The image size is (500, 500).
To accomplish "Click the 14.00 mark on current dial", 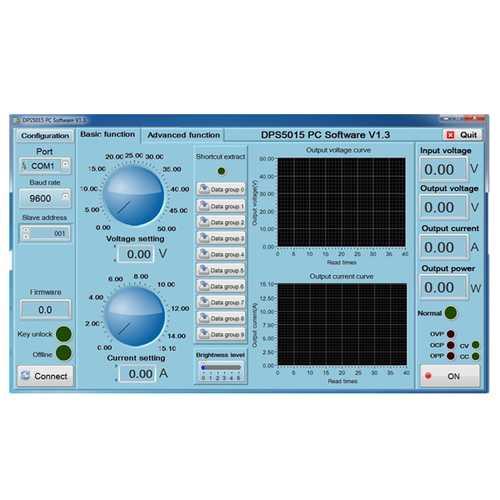I will (x=177, y=336).
